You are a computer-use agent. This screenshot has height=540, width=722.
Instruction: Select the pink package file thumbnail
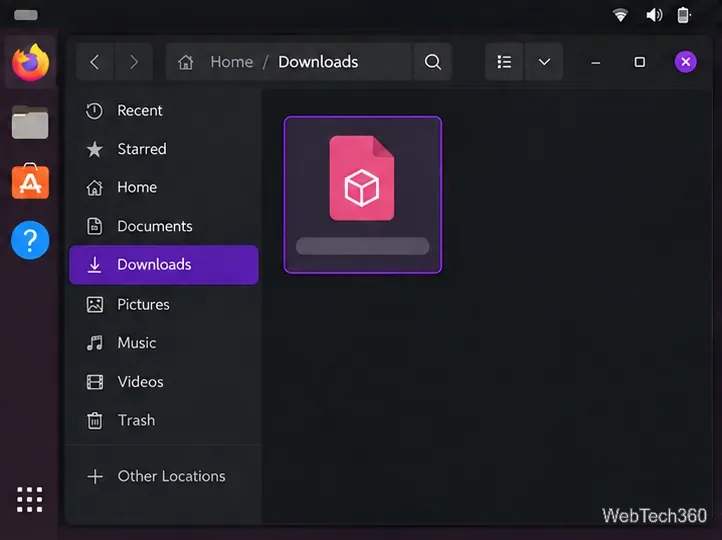click(x=363, y=195)
